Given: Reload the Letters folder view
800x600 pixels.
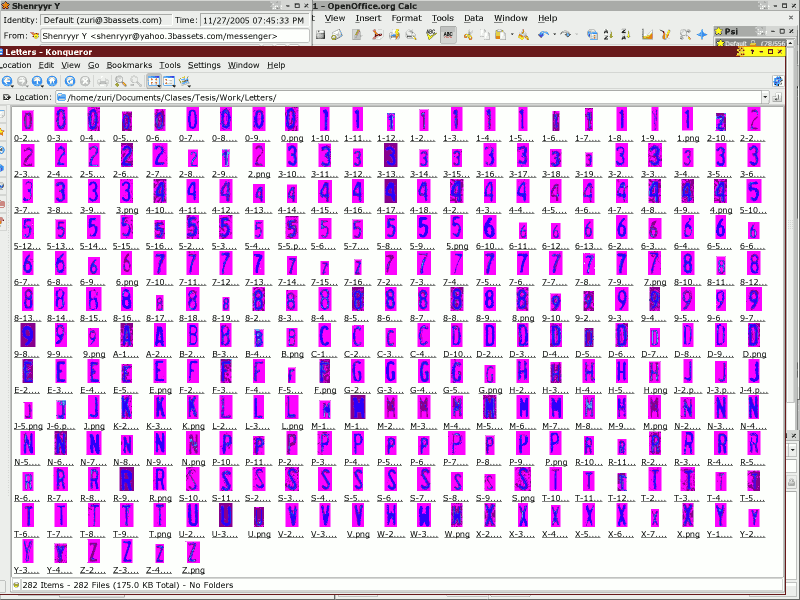Looking at the screenshot, I should pyautogui.click(x=68, y=81).
